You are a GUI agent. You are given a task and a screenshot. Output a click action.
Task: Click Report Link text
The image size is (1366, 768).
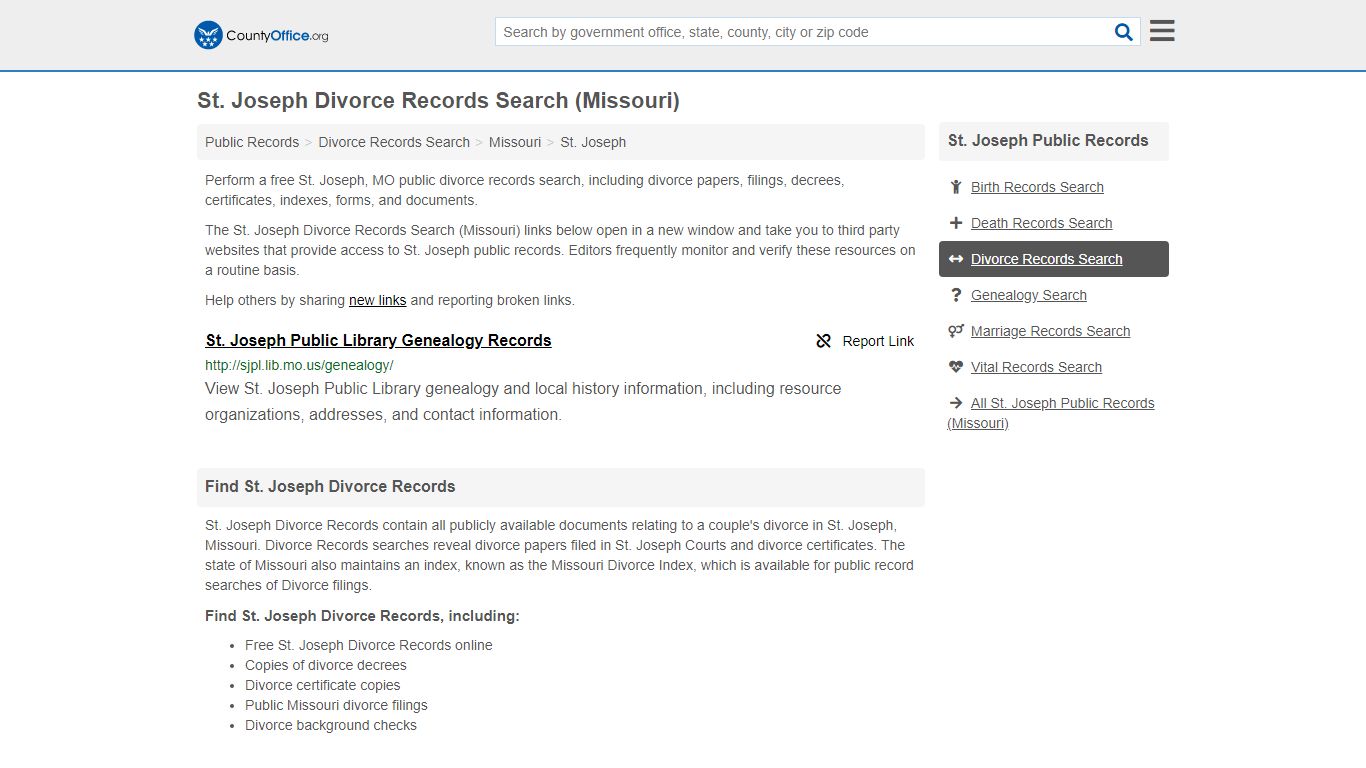(878, 341)
